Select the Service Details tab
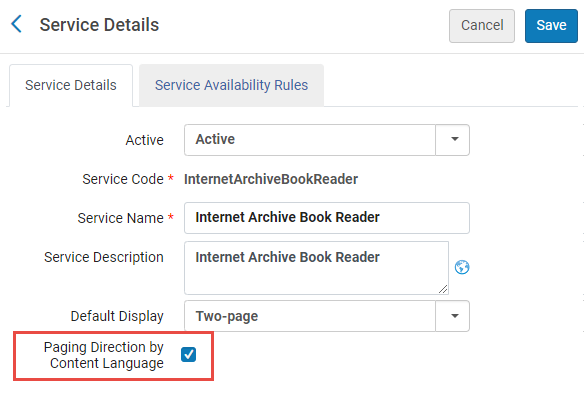Image resolution: width=584 pixels, height=395 pixels. (x=71, y=85)
